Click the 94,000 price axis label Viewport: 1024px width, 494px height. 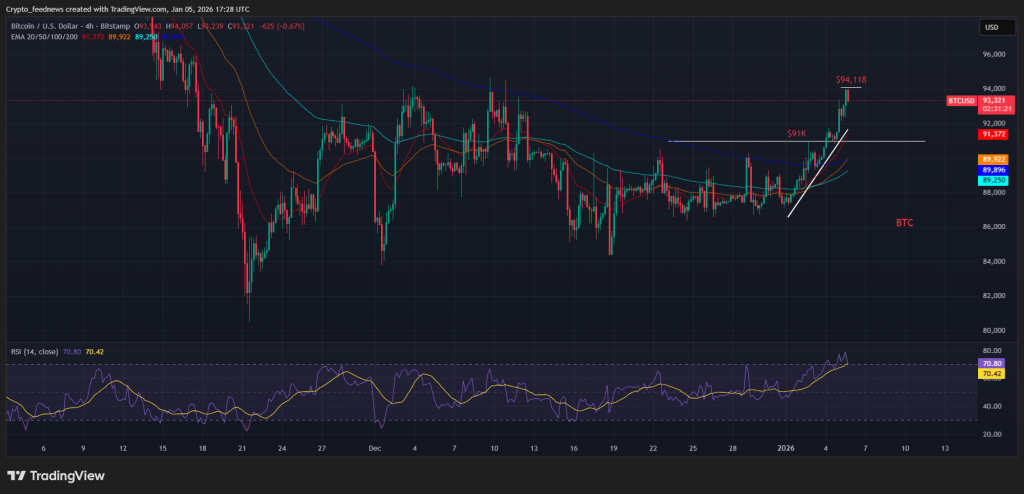coord(992,89)
